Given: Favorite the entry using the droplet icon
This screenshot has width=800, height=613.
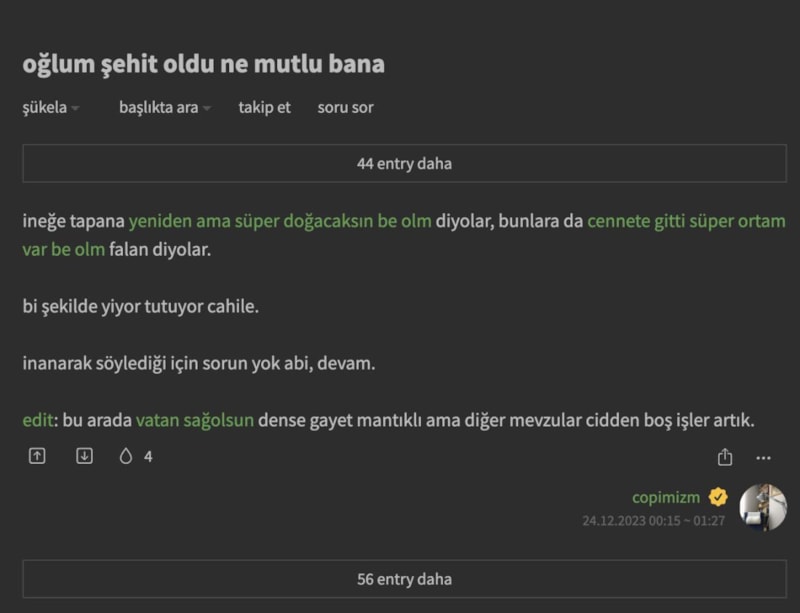Looking at the screenshot, I should (125, 456).
